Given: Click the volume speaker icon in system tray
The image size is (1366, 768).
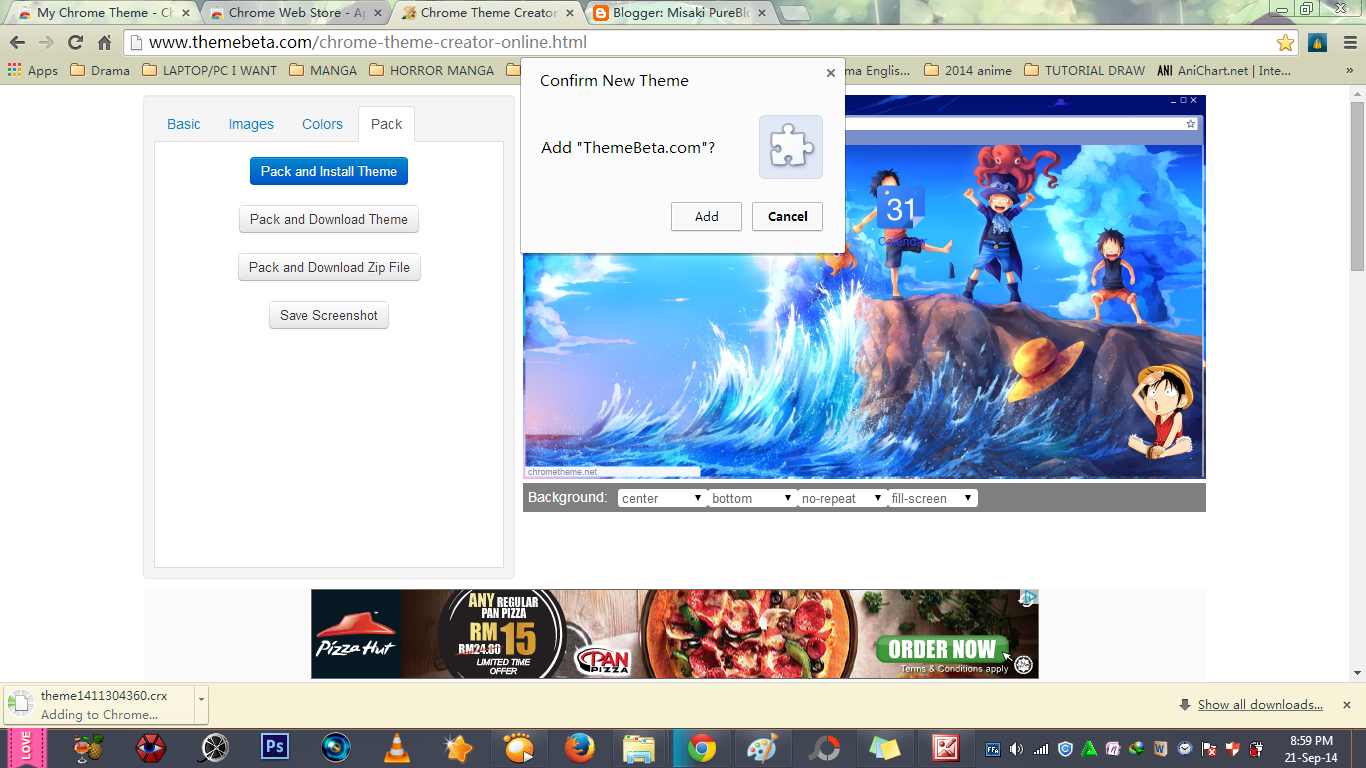Looking at the screenshot, I should pyautogui.click(x=1017, y=749).
